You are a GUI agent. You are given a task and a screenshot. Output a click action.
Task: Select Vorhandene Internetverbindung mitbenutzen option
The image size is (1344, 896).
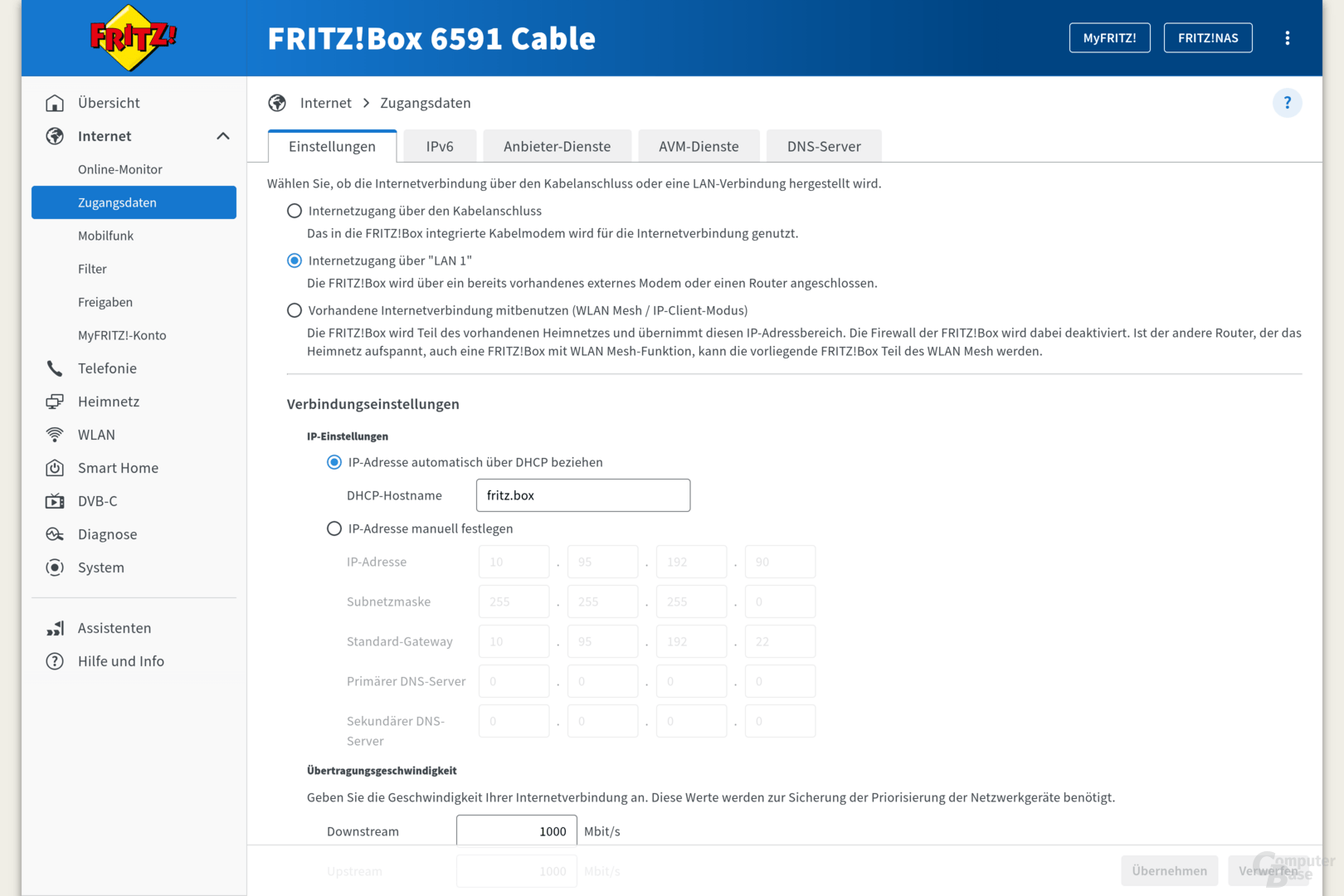click(295, 310)
